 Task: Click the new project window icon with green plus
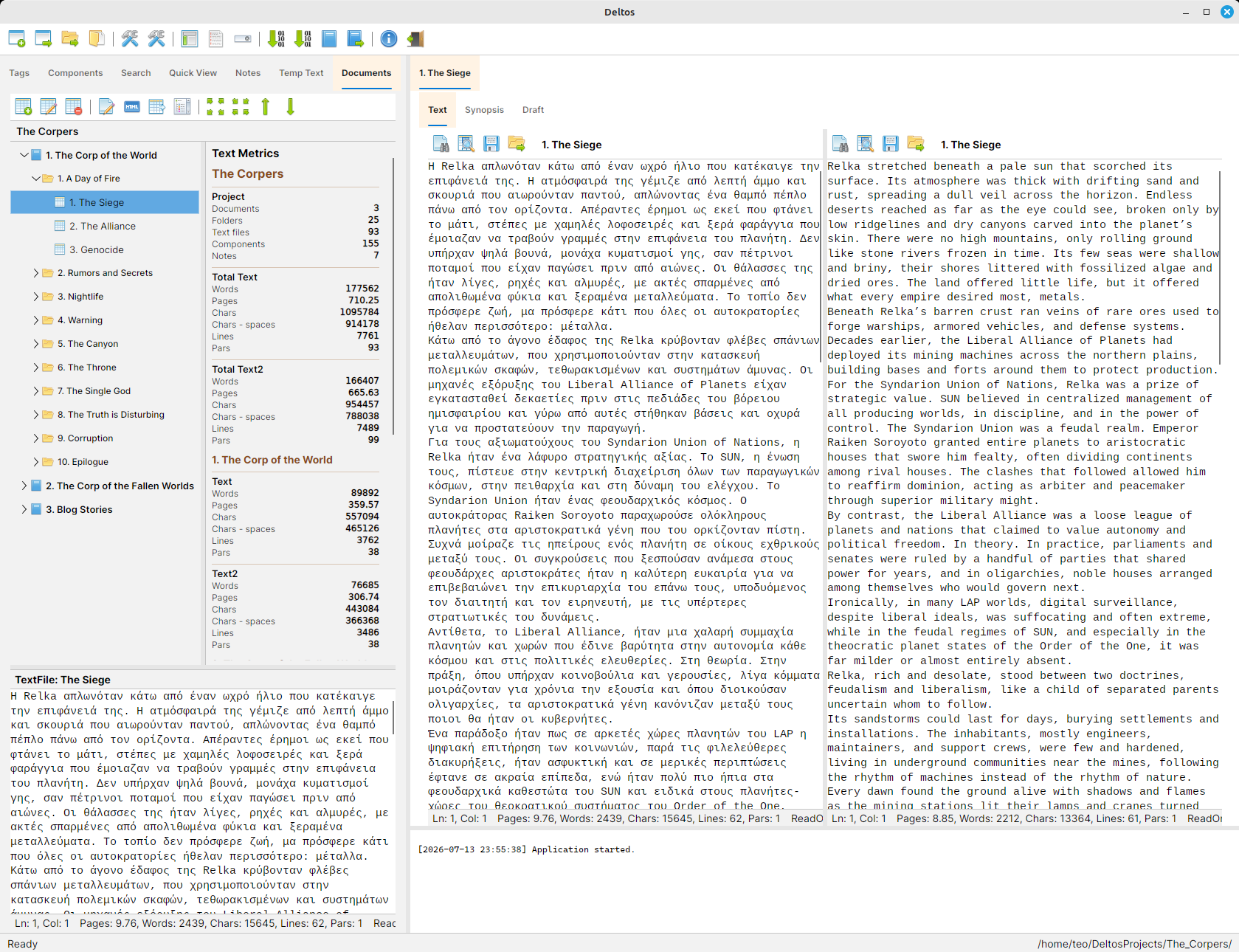coord(17,39)
